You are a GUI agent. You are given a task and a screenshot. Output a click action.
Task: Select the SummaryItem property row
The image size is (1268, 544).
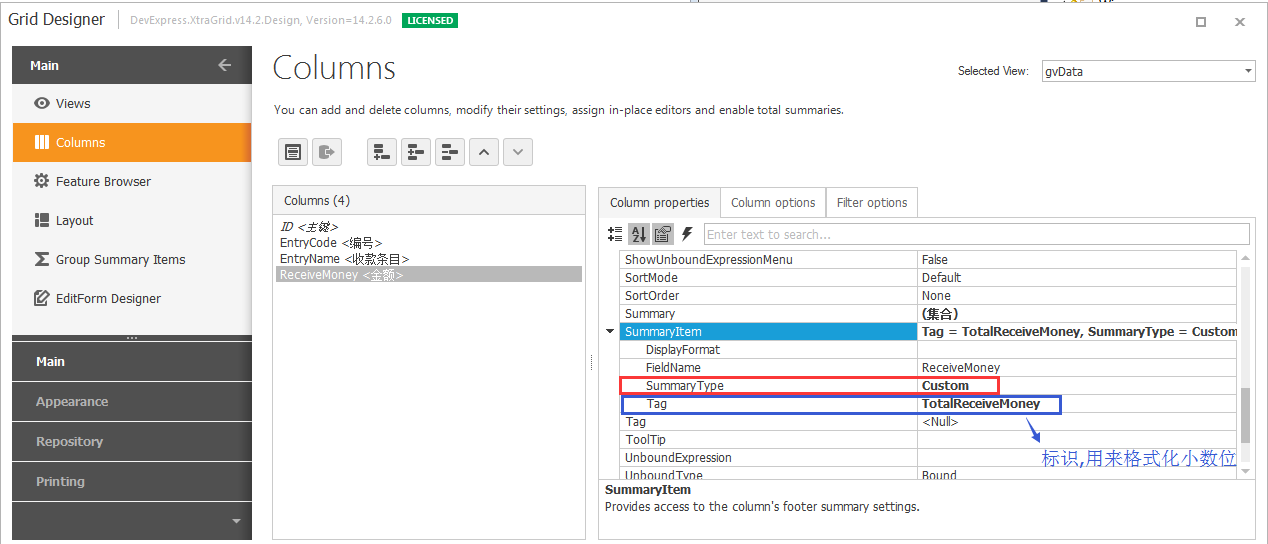(929, 331)
